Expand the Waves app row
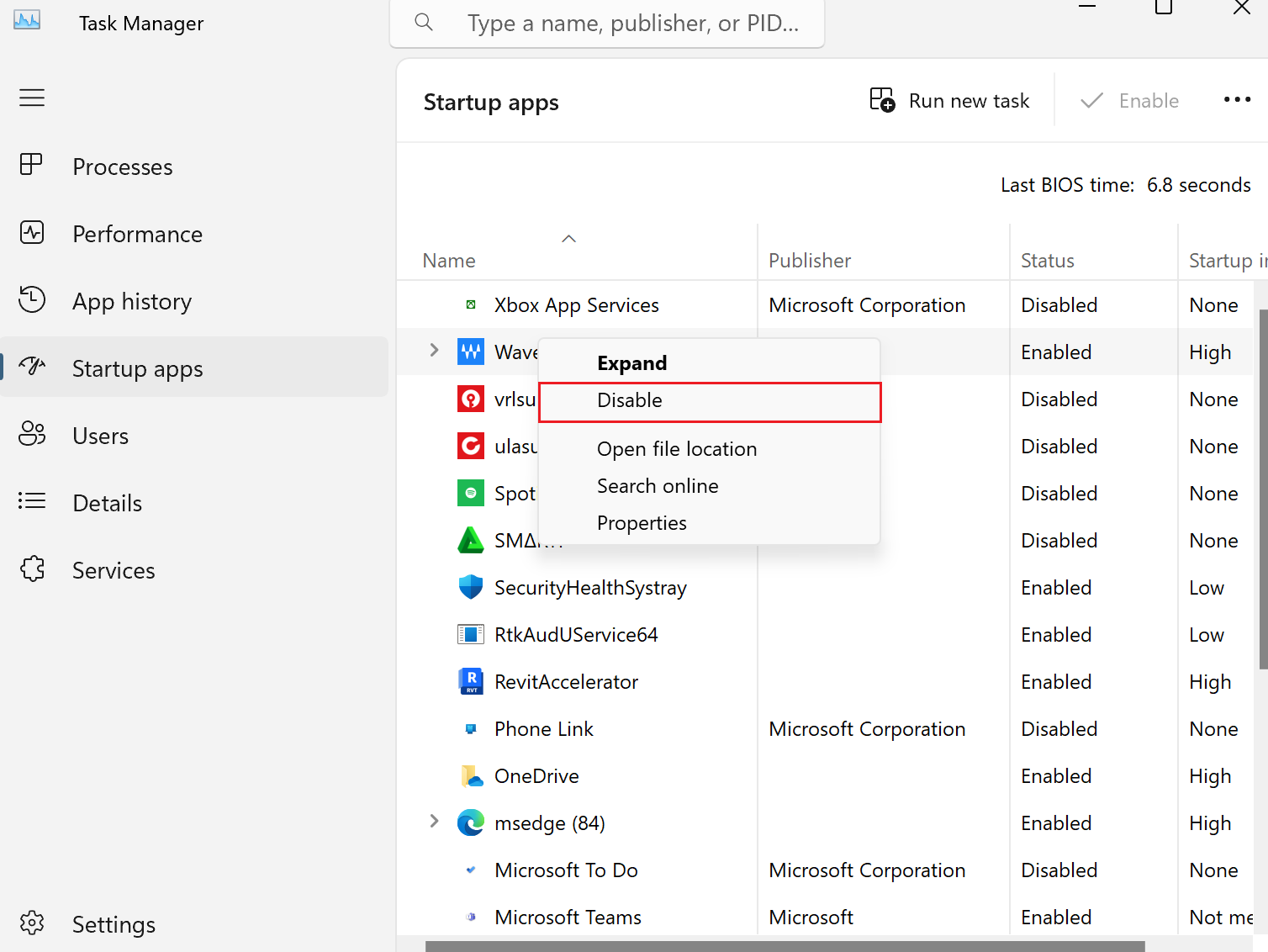Image resolution: width=1268 pixels, height=952 pixels. click(434, 351)
